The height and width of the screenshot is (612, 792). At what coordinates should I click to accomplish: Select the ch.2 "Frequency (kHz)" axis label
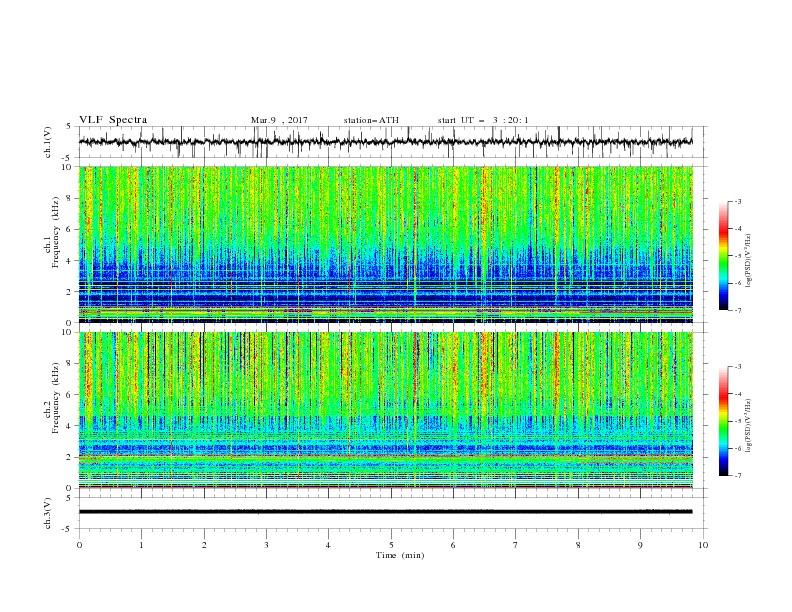coord(56,398)
